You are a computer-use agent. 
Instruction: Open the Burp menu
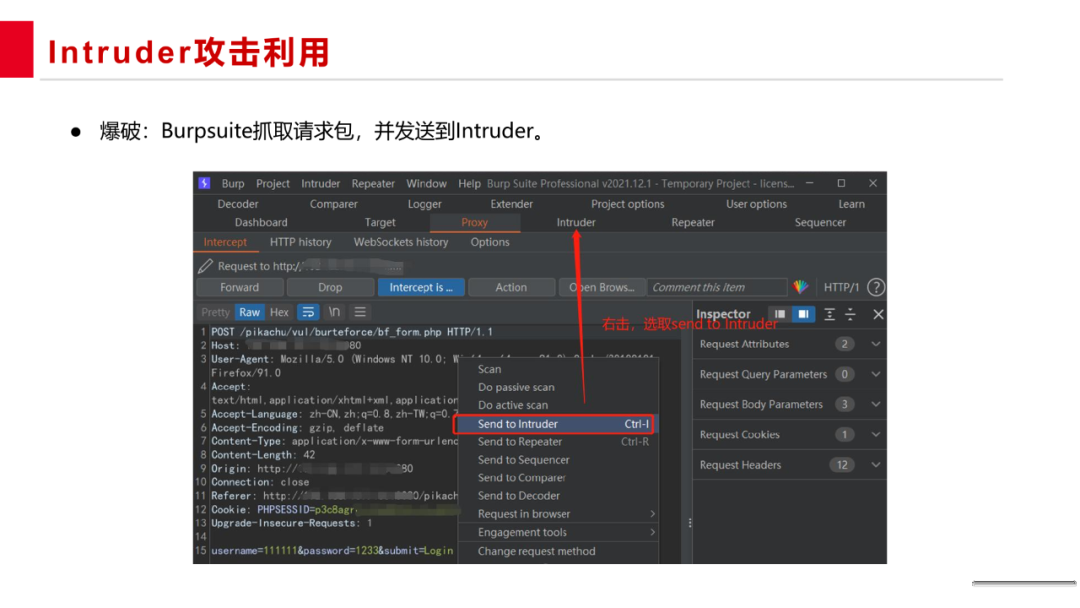pyautogui.click(x=233, y=184)
